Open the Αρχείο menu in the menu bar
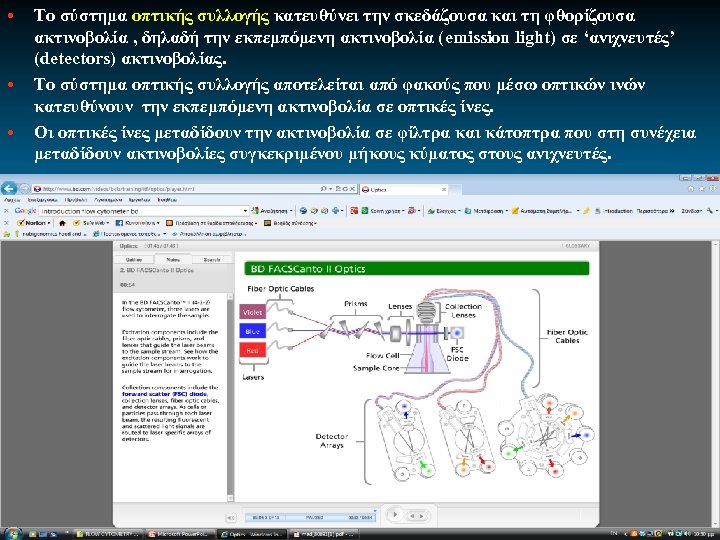 (x=12, y=200)
